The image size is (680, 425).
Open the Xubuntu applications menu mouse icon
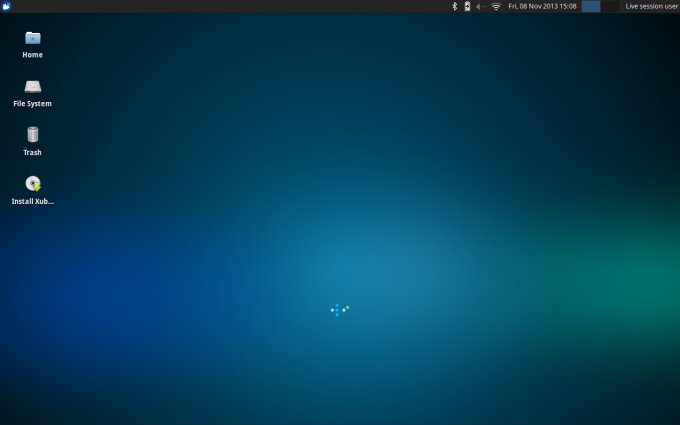(6, 6)
